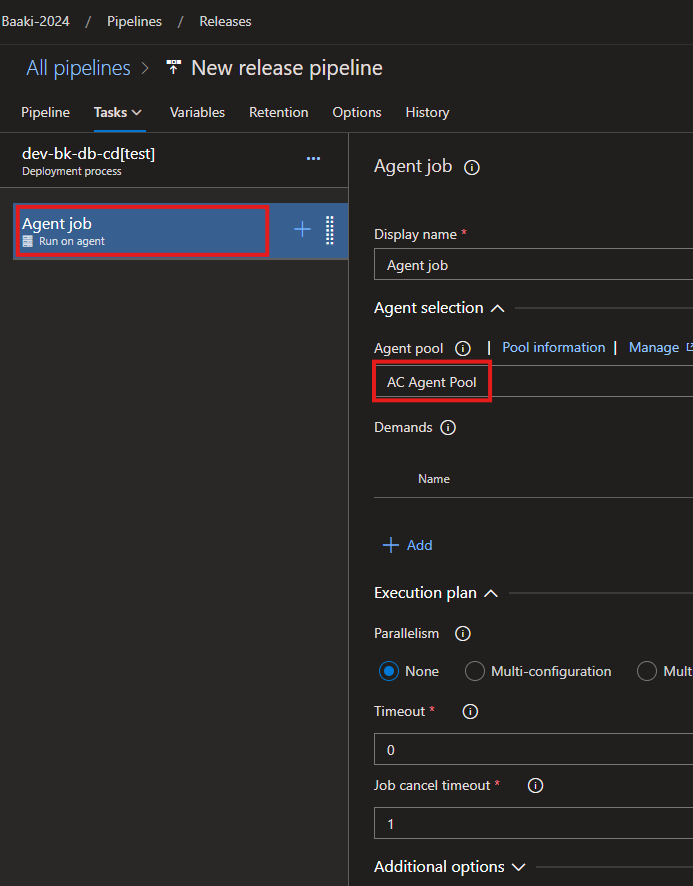
Task: Open the Baaki-2024 breadcrumb
Action: 35,21
